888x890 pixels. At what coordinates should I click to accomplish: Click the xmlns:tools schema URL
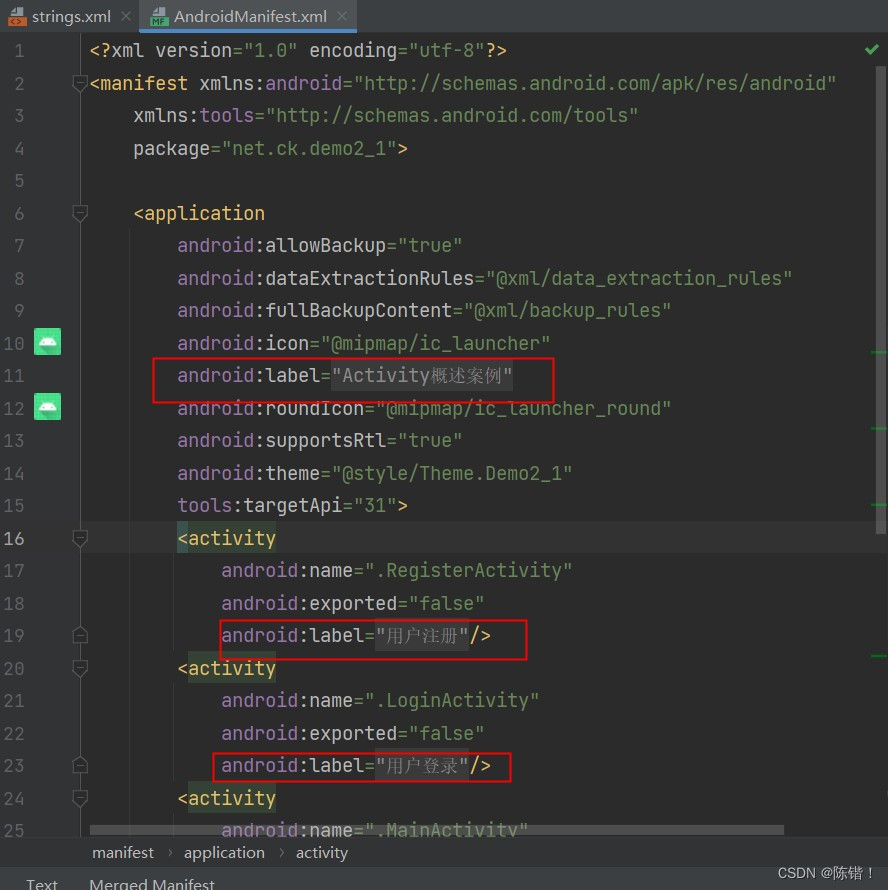(x=452, y=116)
